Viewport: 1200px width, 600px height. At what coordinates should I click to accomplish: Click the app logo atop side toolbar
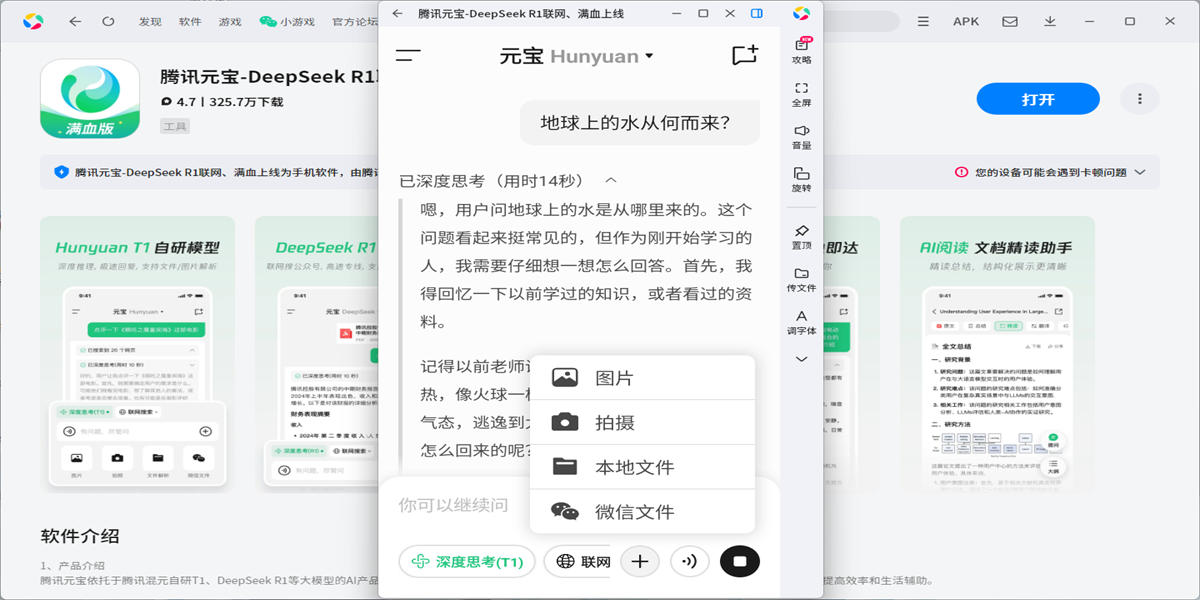(x=802, y=13)
